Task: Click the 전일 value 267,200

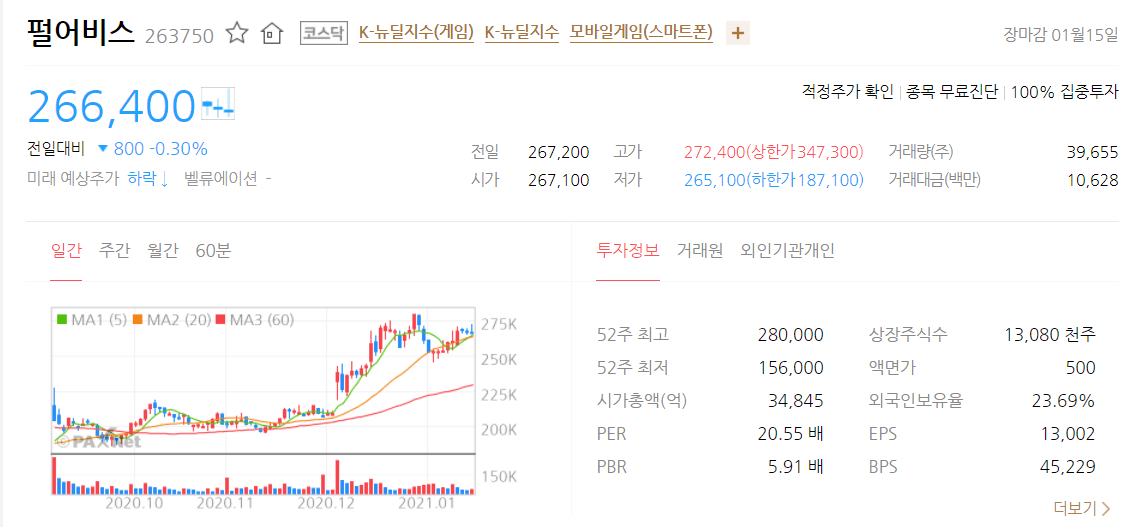Action: click(x=558, y=152)
